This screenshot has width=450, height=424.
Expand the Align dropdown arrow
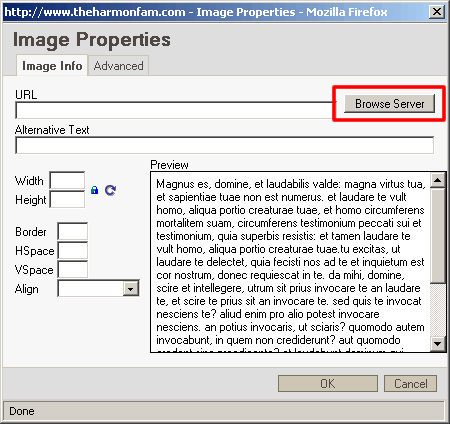(130, 289)
